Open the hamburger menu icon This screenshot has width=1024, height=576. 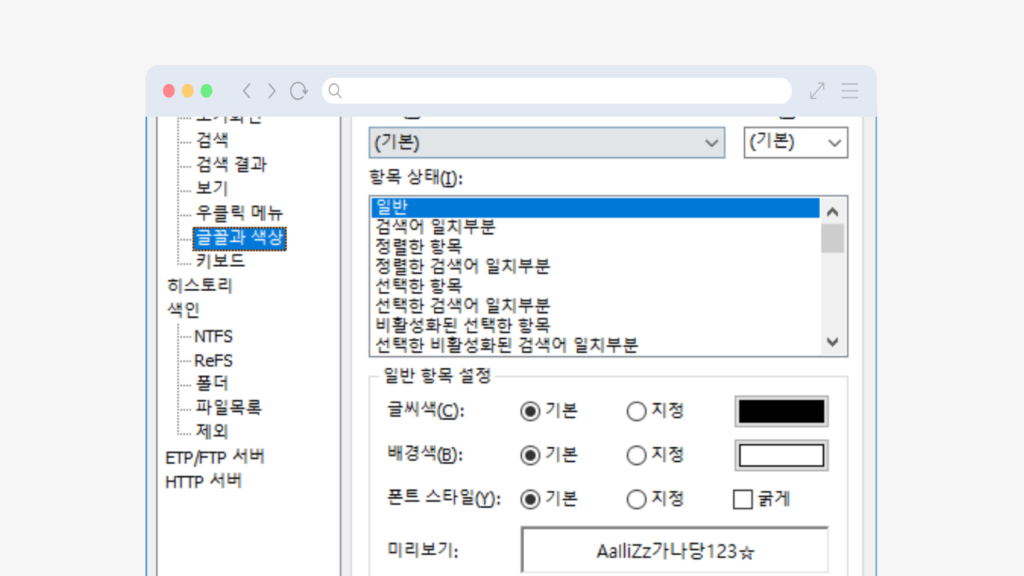[849, 90]
